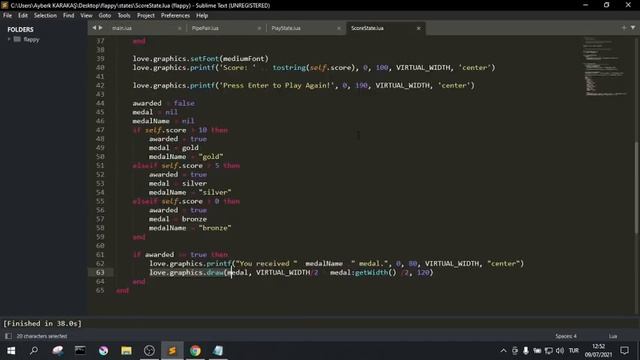Viewport: 640px width, 360px height.
Task: Open the Project menu
Action: pos(146,16)
